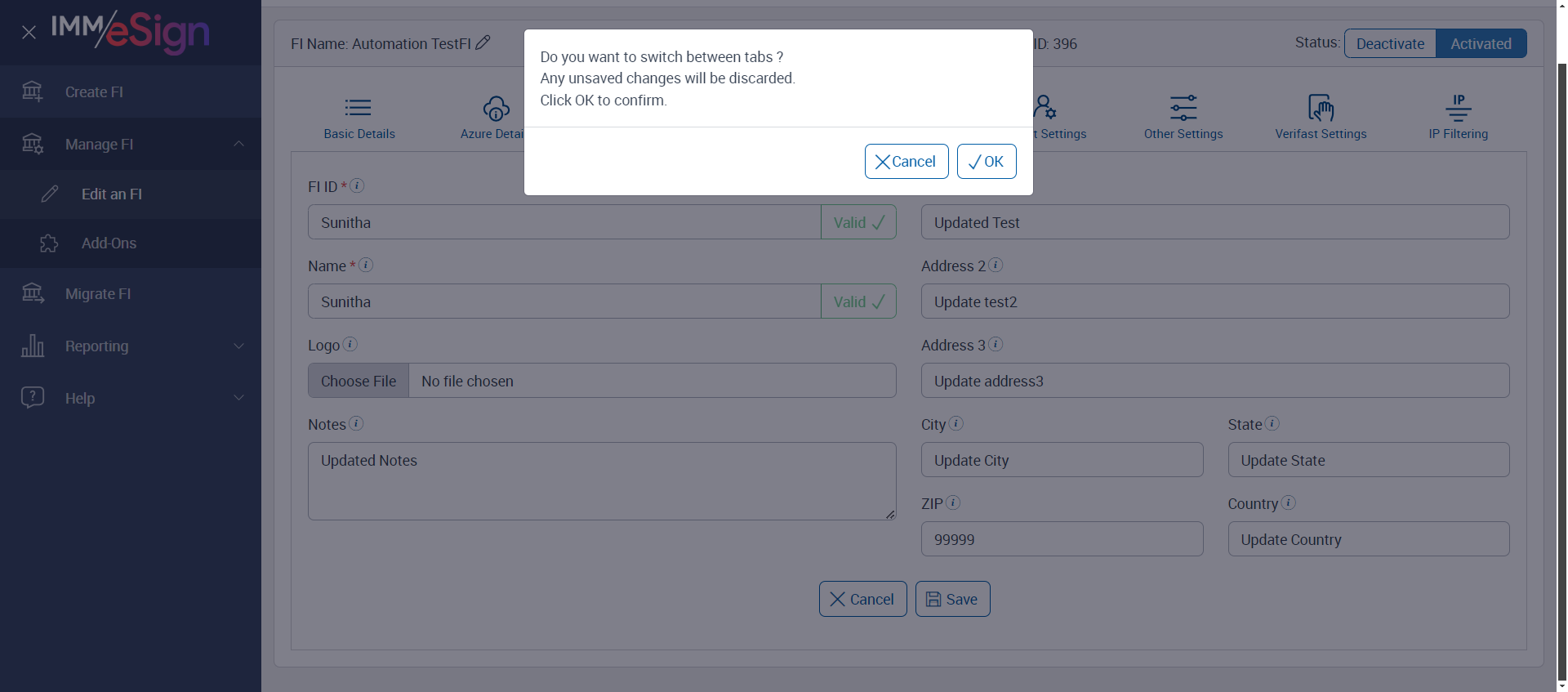Image resolution: width=1568 pixels, height=692 pixels.
Task: Click the pencil icon beside FI Name
Action: (x=483, y=42)
